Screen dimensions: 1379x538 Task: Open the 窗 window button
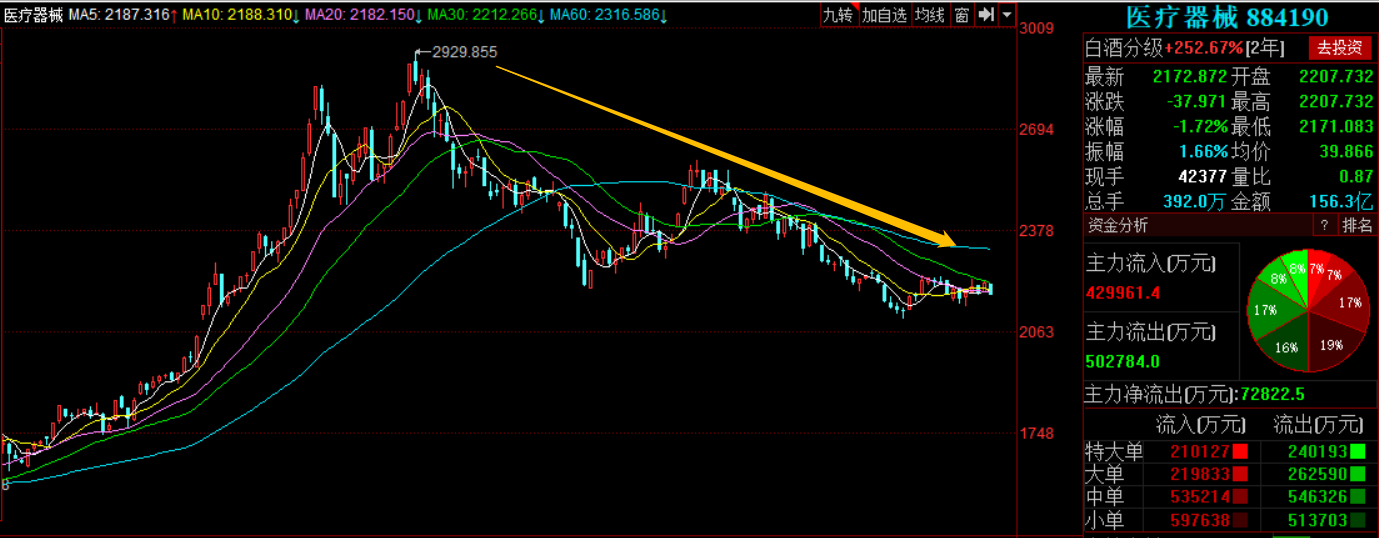961,14
